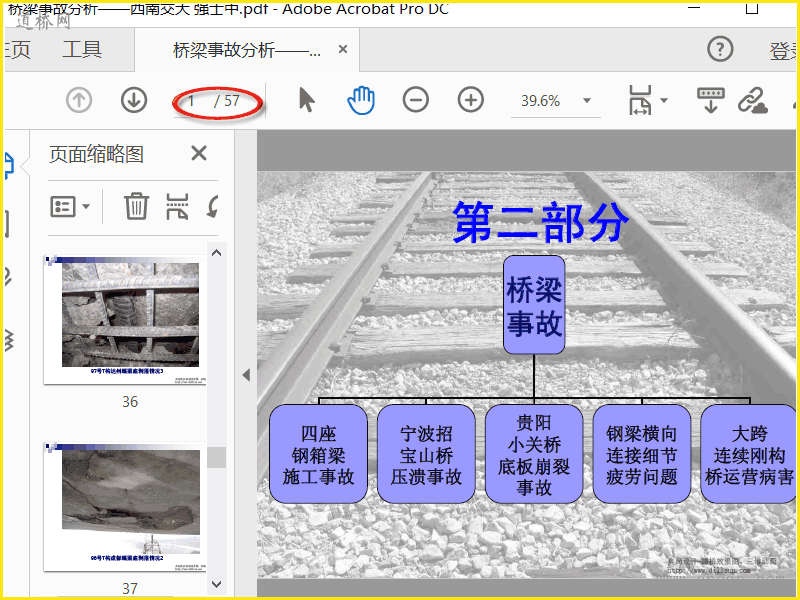Zoom in with the plus button
The width and height of the screenshot is (800, 600).
pos(470,100)
